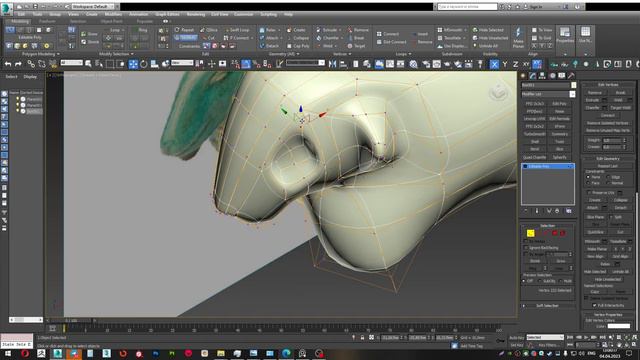The image size is (640, 360).
Task: Click the Symmetry modifier button
Action: pyautogui.click(x=560, y=134)
